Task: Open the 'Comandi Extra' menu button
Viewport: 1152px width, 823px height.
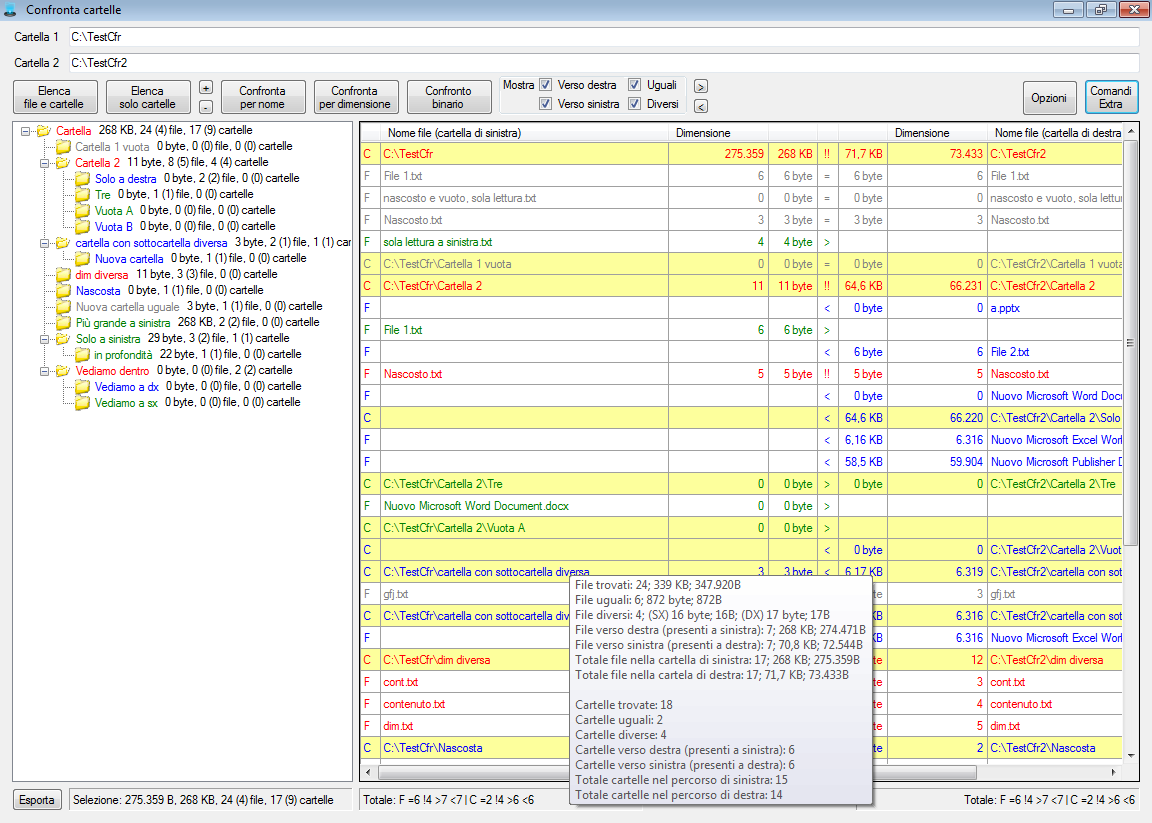Action: click(1111, 97)
